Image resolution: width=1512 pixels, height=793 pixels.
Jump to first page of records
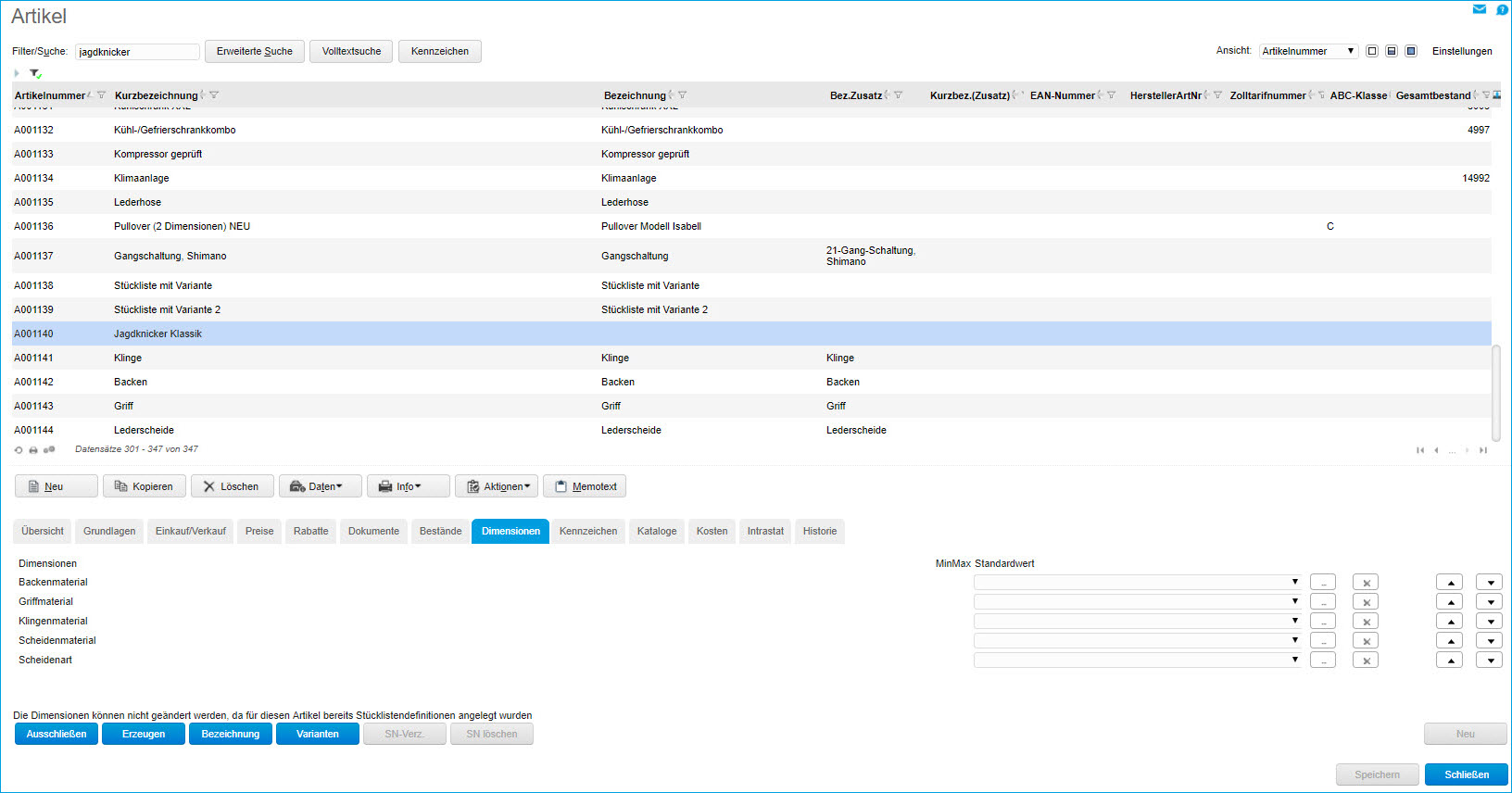(1419, 450)
